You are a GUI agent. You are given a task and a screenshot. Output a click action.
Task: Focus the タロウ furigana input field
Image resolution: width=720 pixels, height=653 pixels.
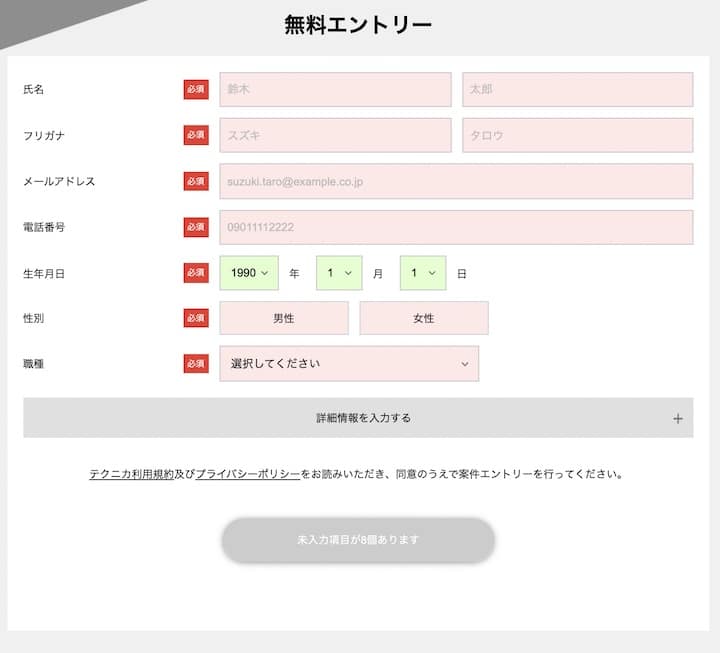tap(577, 135)
